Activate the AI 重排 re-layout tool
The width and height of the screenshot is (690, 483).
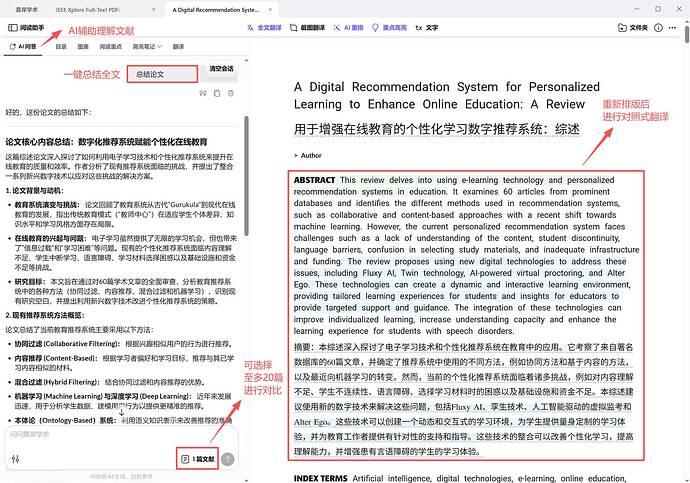[x=349, y=28]
